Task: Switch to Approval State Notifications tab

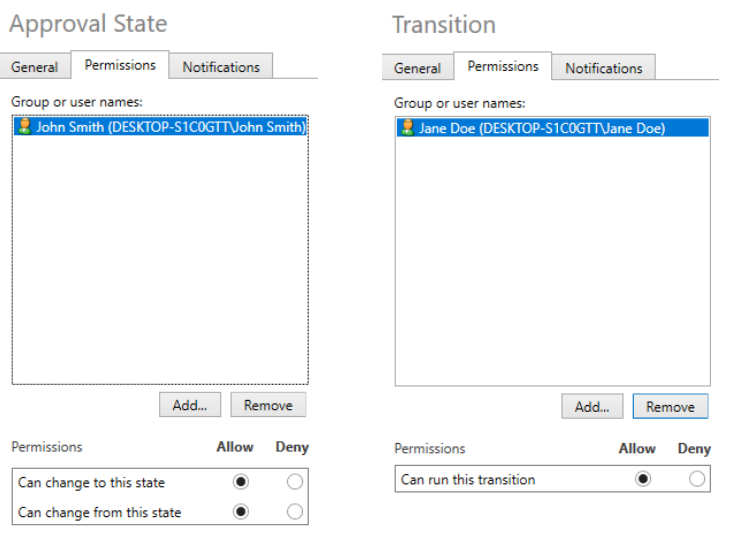Action: coord(221,67)
